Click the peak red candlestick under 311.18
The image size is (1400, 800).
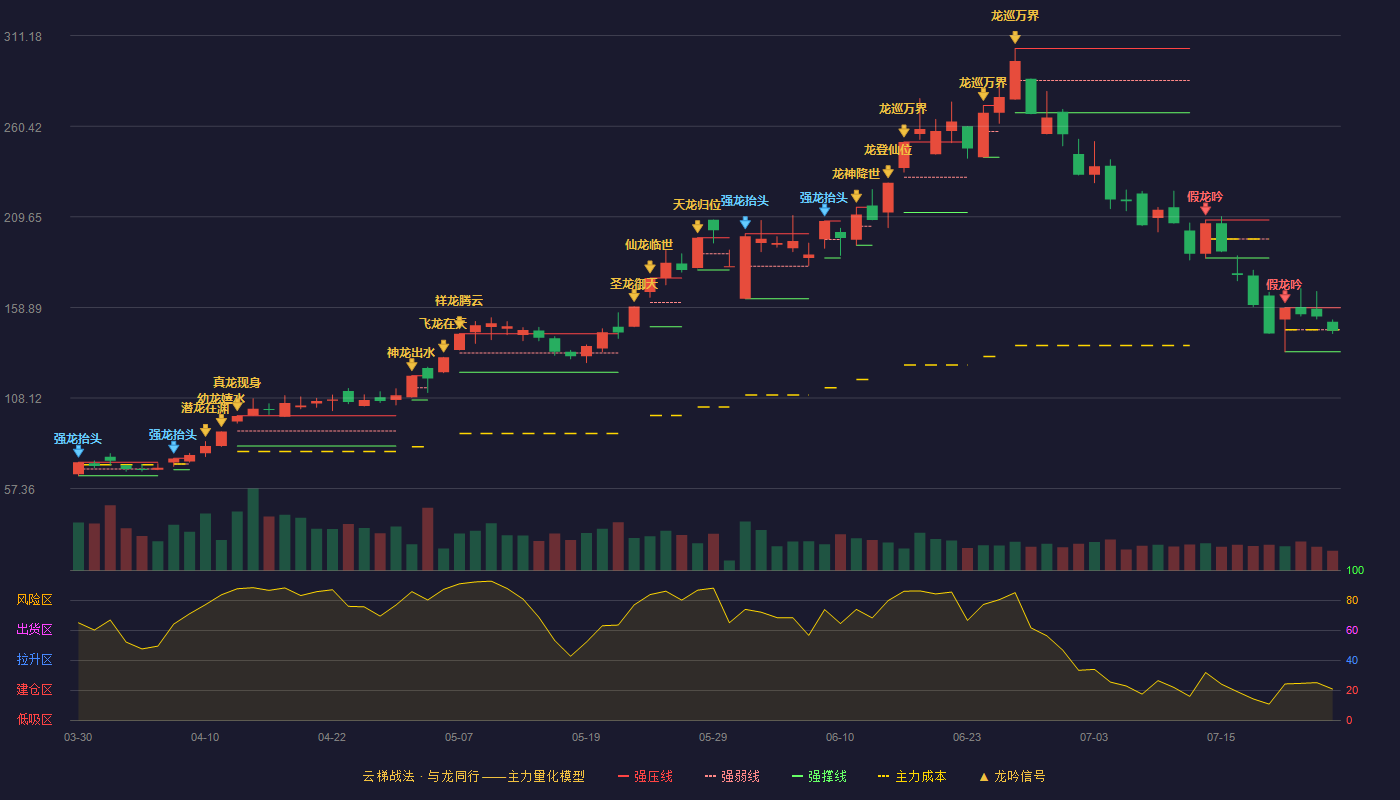pyautogui.click(x=1015, y=80)
